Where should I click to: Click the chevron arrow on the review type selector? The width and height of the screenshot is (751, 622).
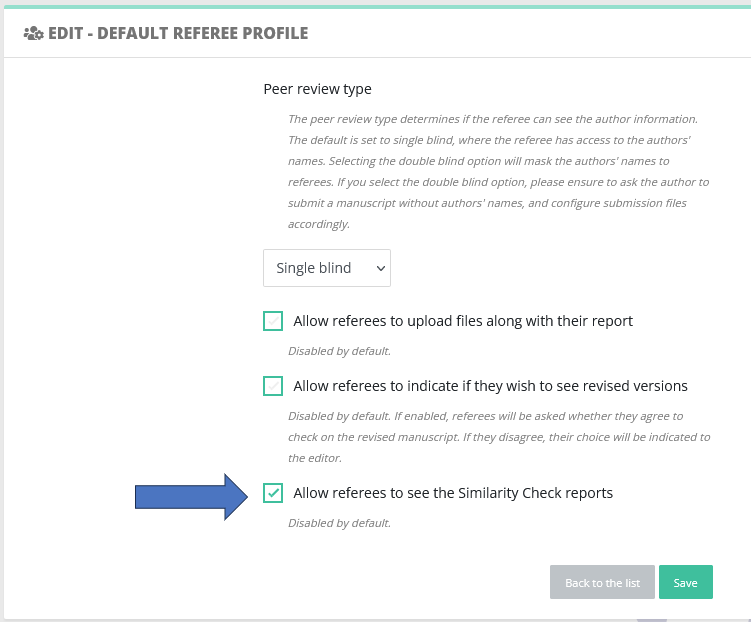point(381,269)
